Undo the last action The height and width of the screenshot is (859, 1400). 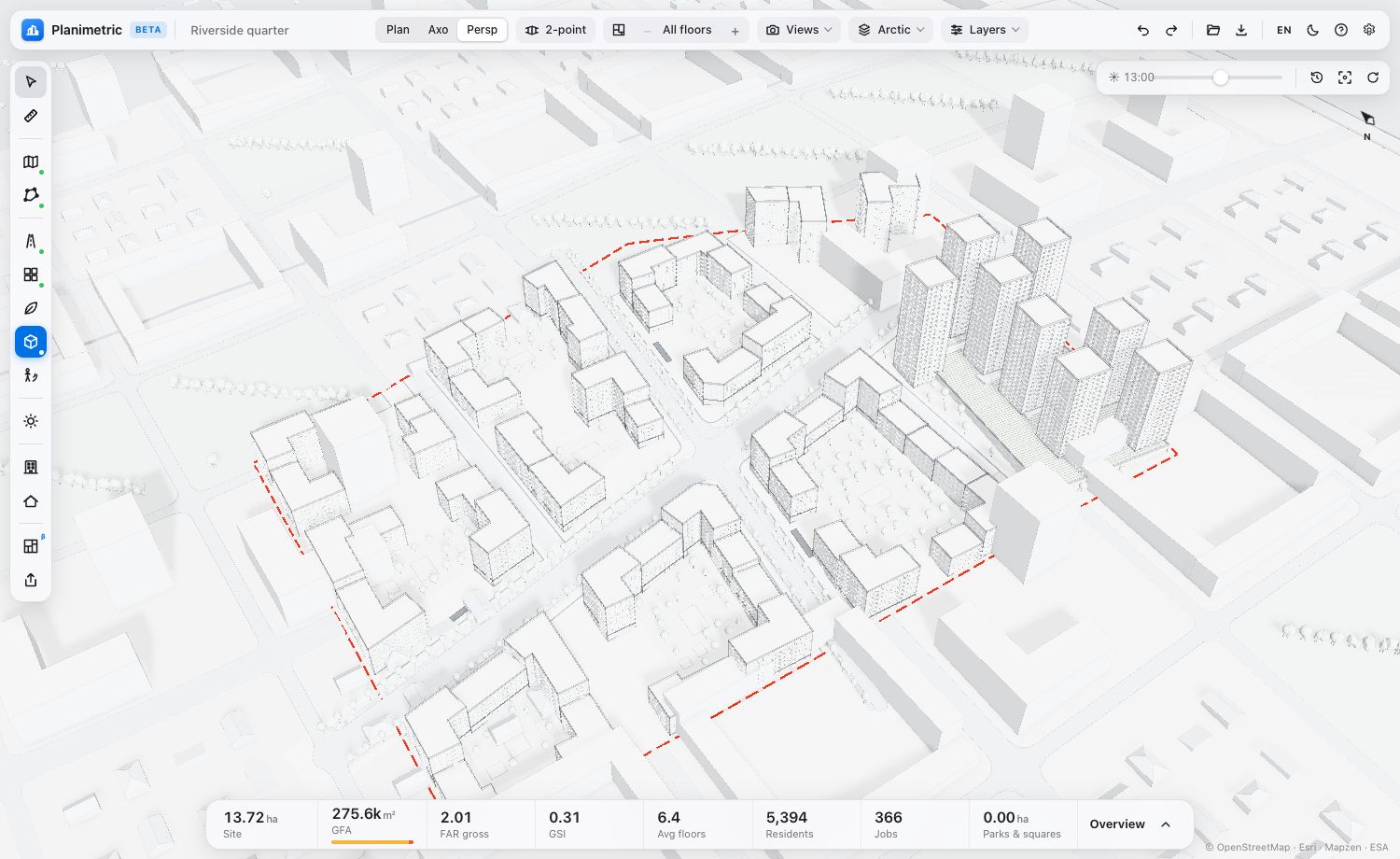pos(1143,30)
